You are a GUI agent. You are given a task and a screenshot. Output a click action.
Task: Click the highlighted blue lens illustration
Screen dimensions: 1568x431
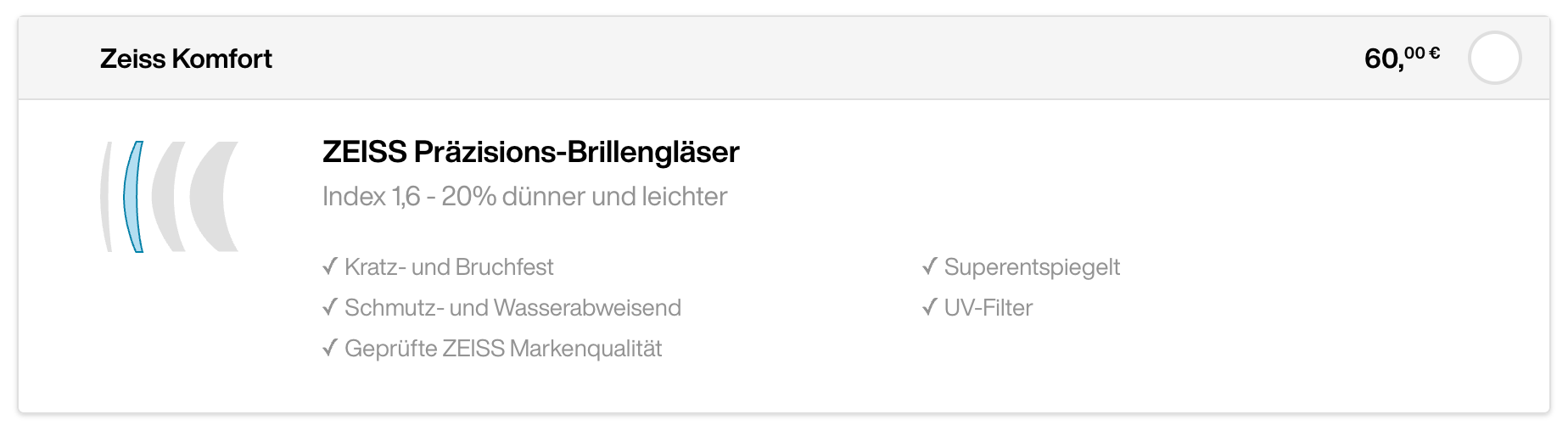coord(133,197)
